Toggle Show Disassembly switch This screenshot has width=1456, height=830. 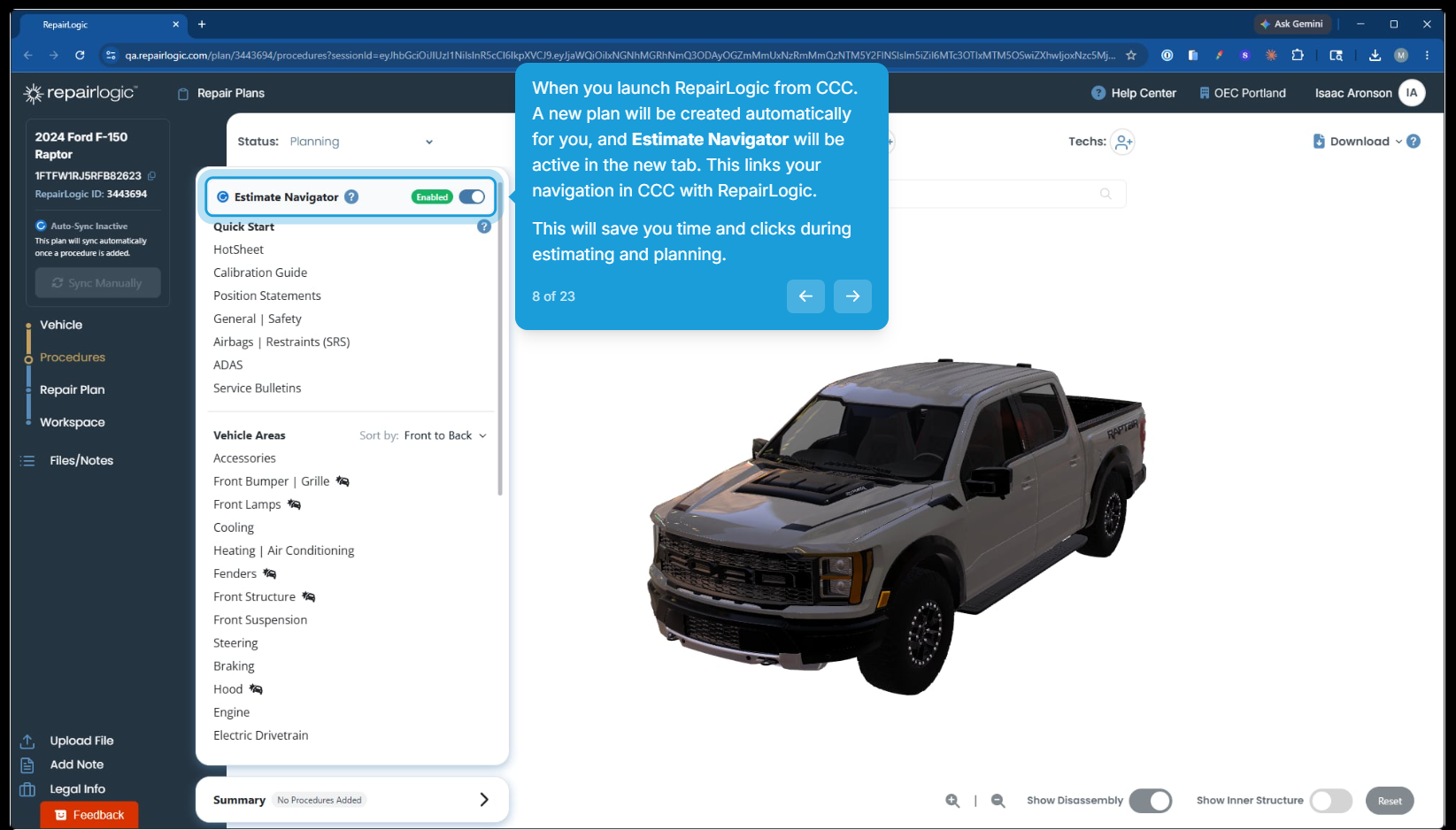[x=1150, y=801]
